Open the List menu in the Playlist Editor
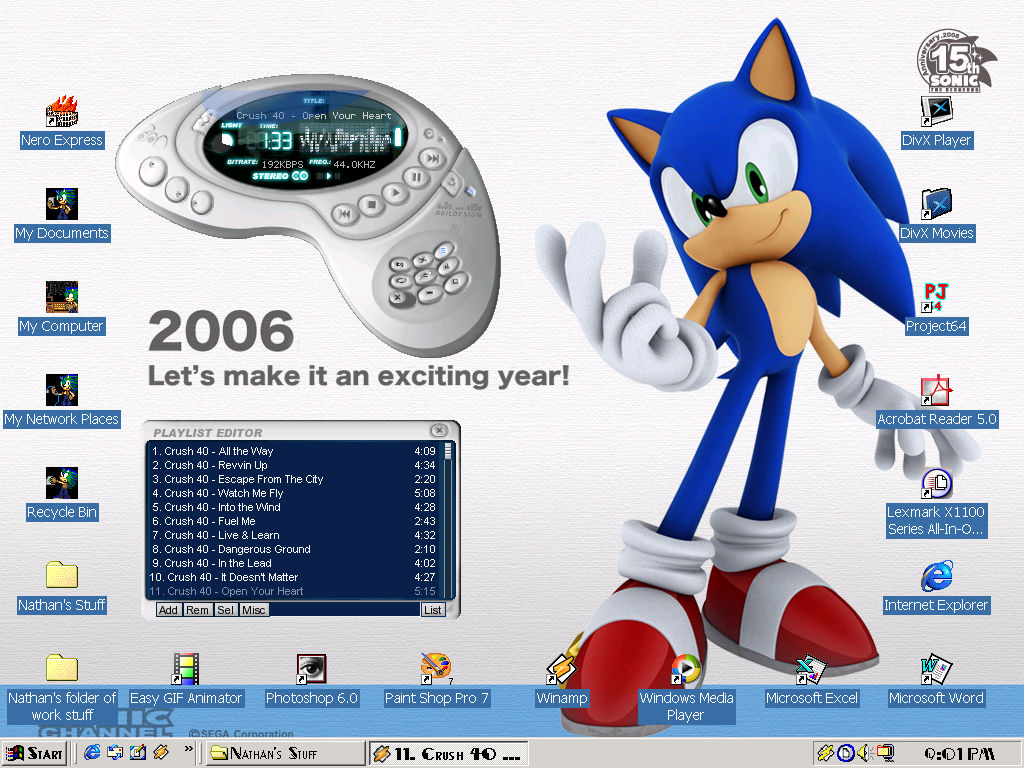This screenshot has height=768, width=1024. [x=433, y=610]
